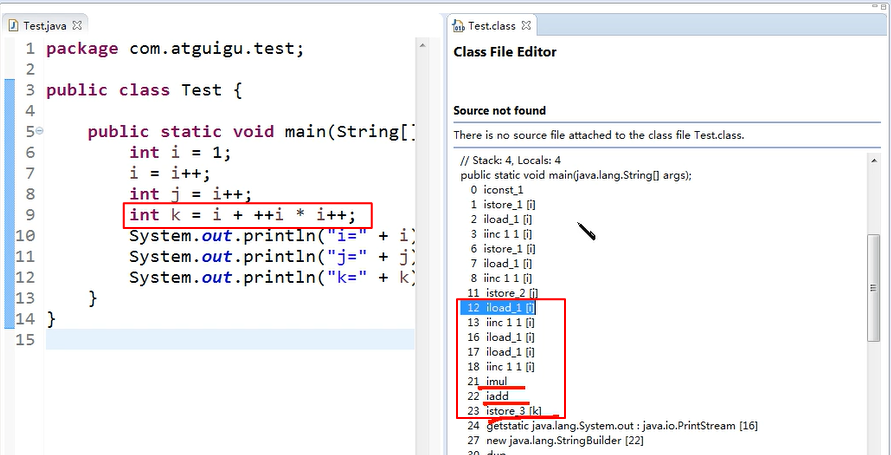891x455 pixels.
Task: Click the 'Source not found' heading
Action: 499,111
